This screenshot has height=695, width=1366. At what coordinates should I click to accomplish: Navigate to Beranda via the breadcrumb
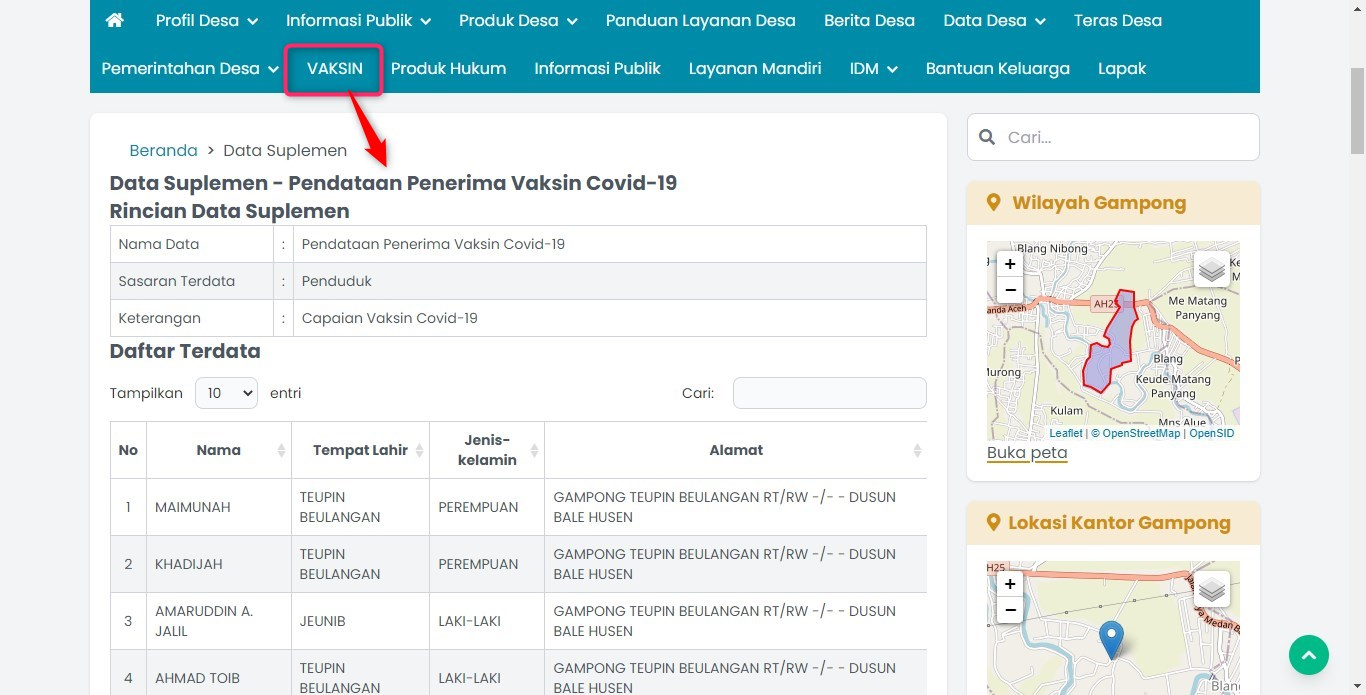coord(163,150)
